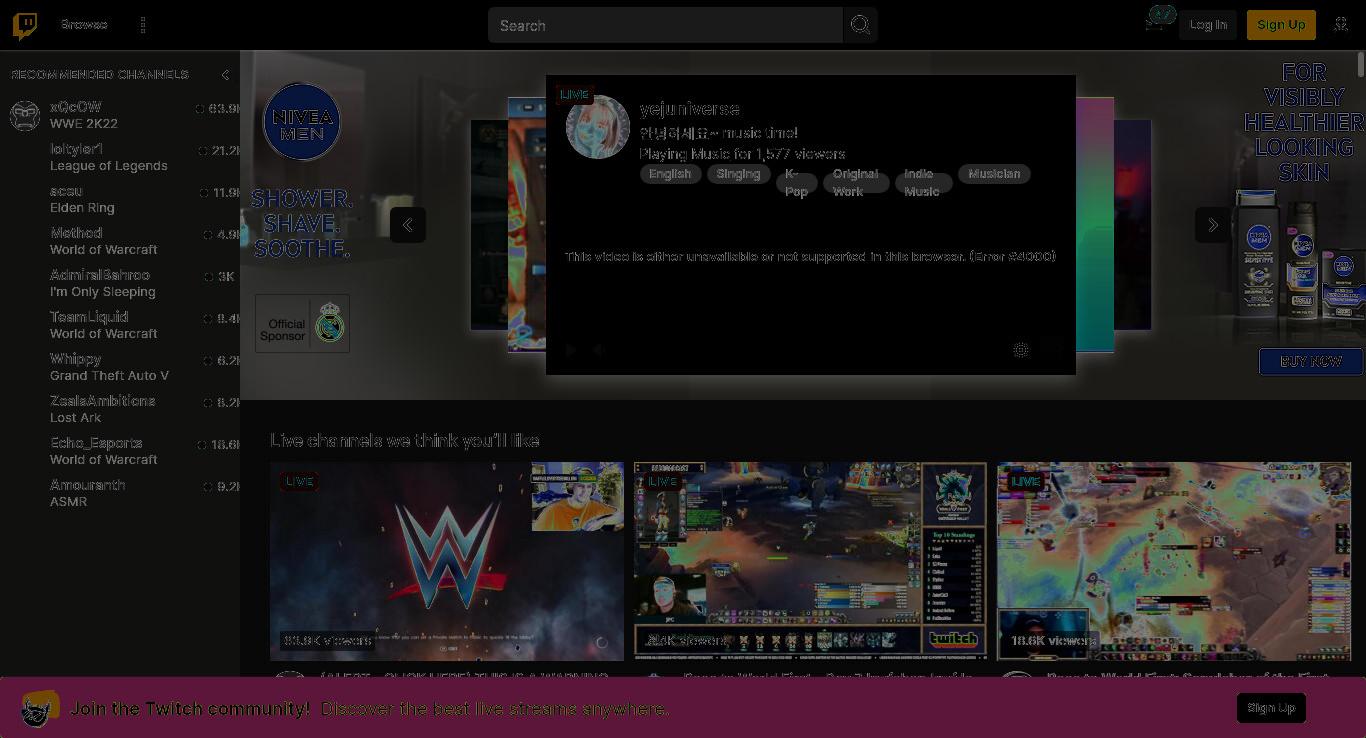
Task: Open the channel streaming Elden Ring
Action: click(x=120, y=199)
